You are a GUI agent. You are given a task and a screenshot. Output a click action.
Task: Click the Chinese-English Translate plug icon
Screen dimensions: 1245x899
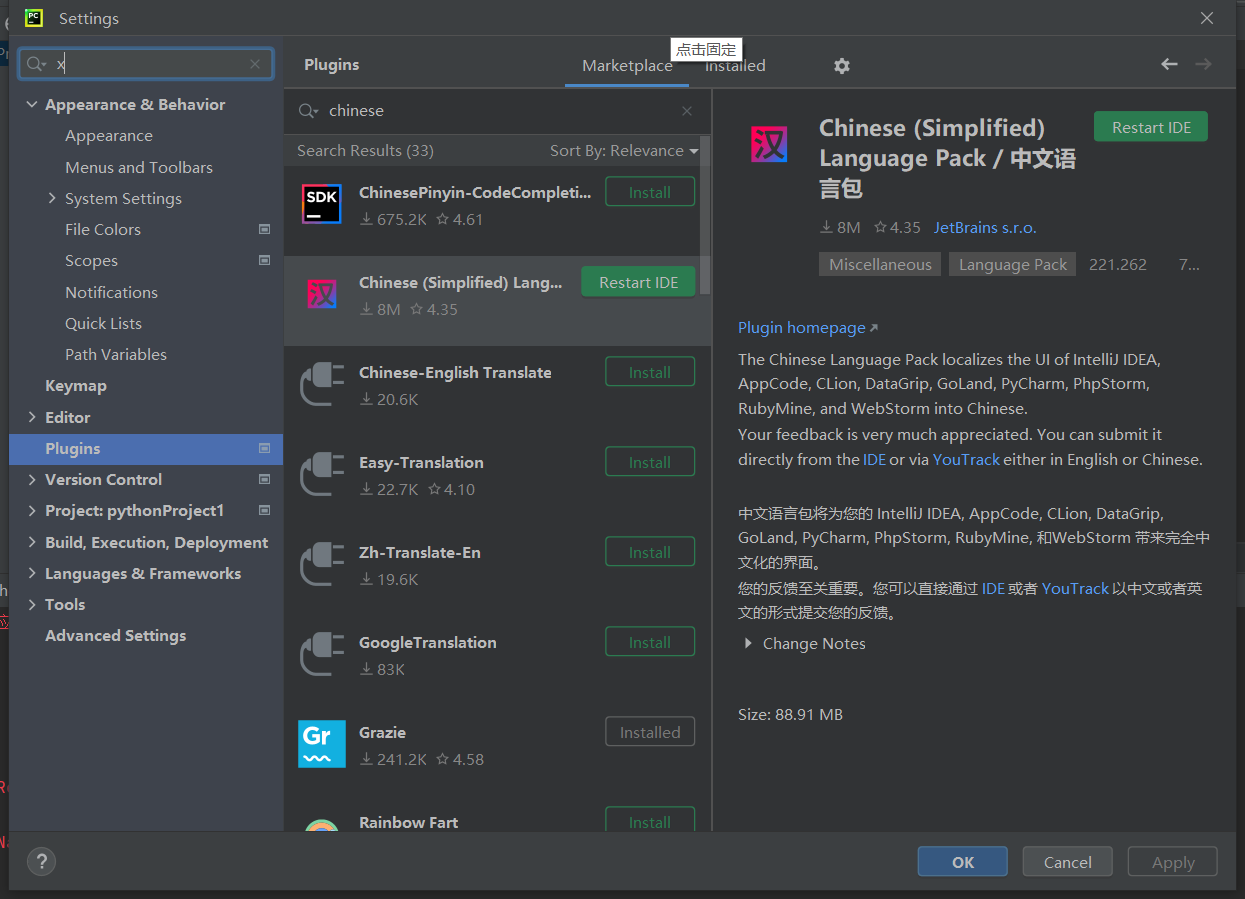point(322,384)
